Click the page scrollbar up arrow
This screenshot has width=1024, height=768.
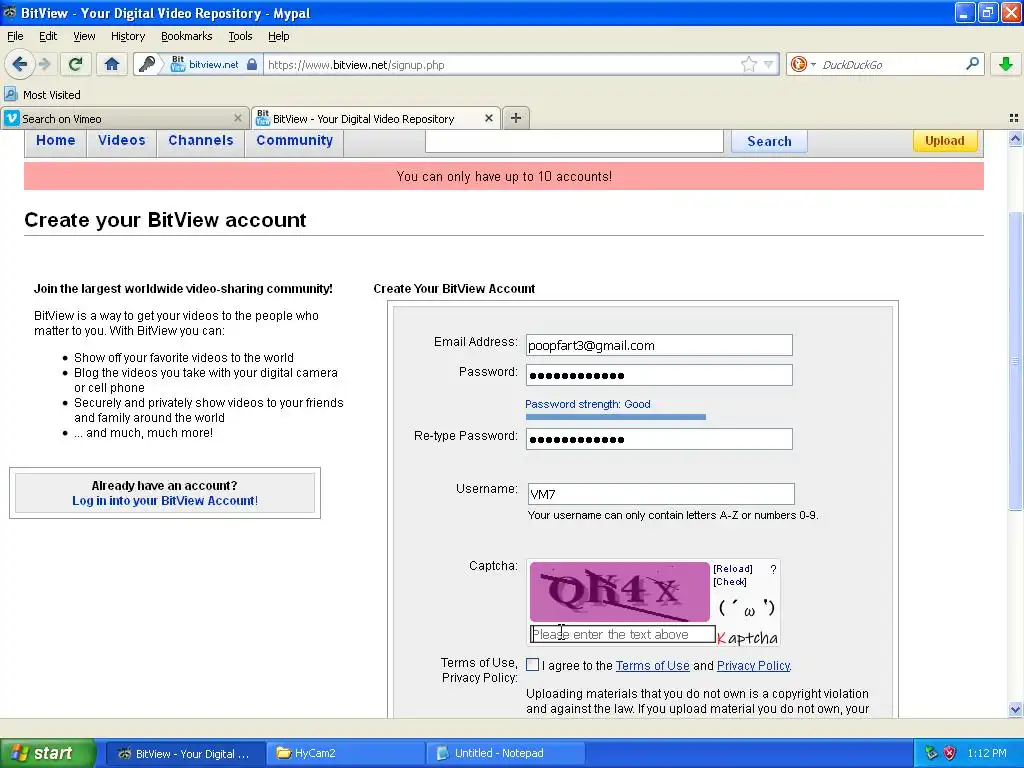(x=1015, y=138)
